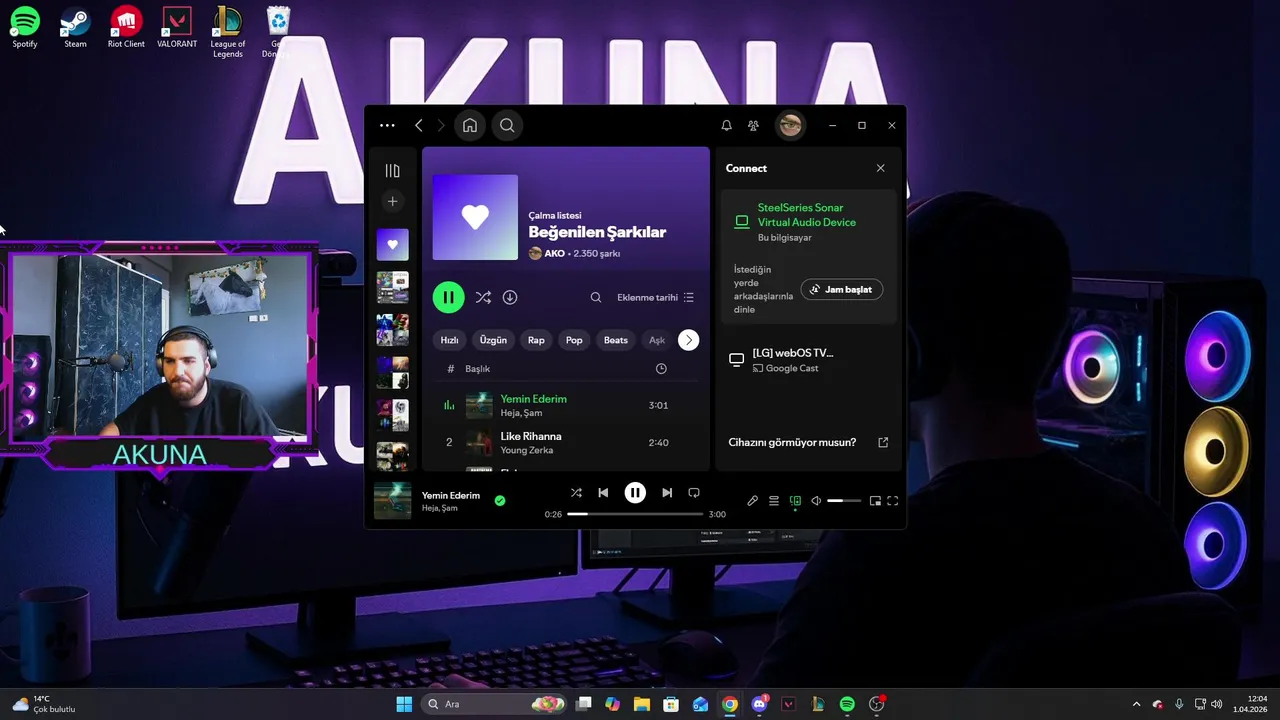Play the Yemin Ederim track row

point(565,405)
